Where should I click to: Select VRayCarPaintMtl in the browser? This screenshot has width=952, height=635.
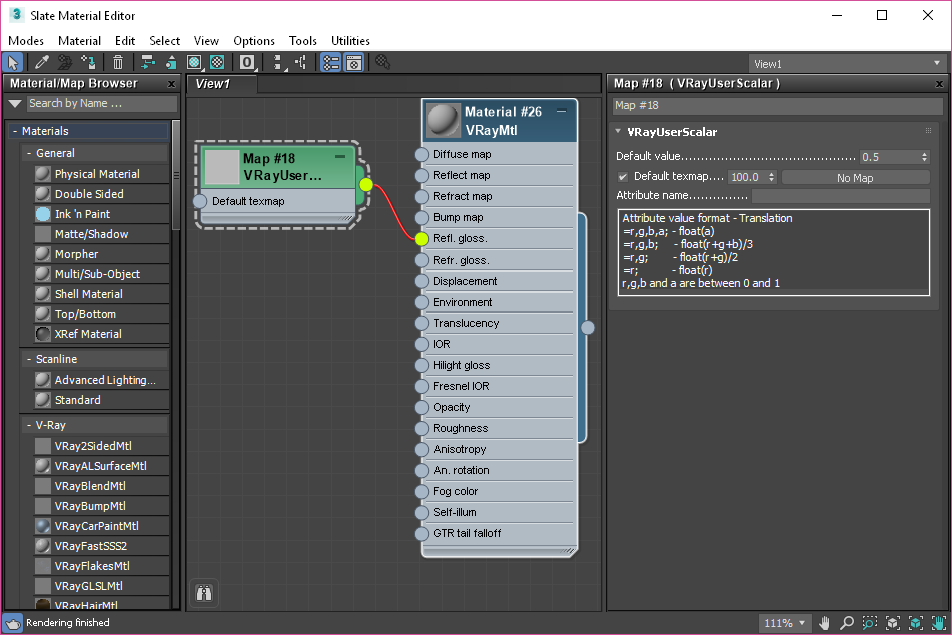pyautogui.click(x=96, y=526)
